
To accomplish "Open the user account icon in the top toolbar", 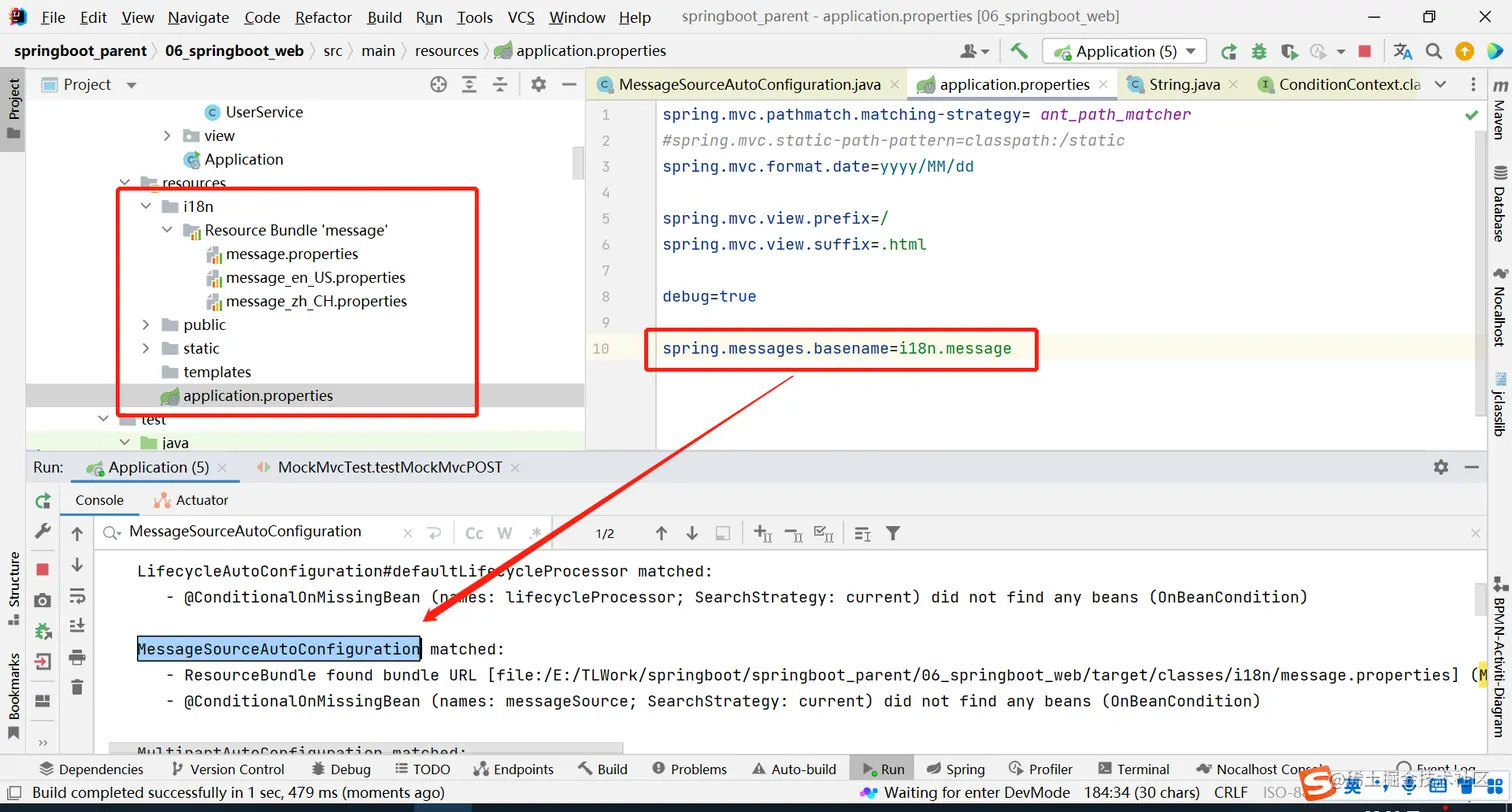I will (x=974, y=51).
